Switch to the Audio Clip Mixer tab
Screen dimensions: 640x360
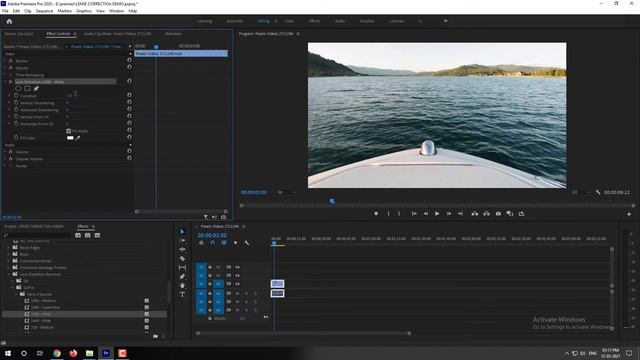click(x=117, y=34)
